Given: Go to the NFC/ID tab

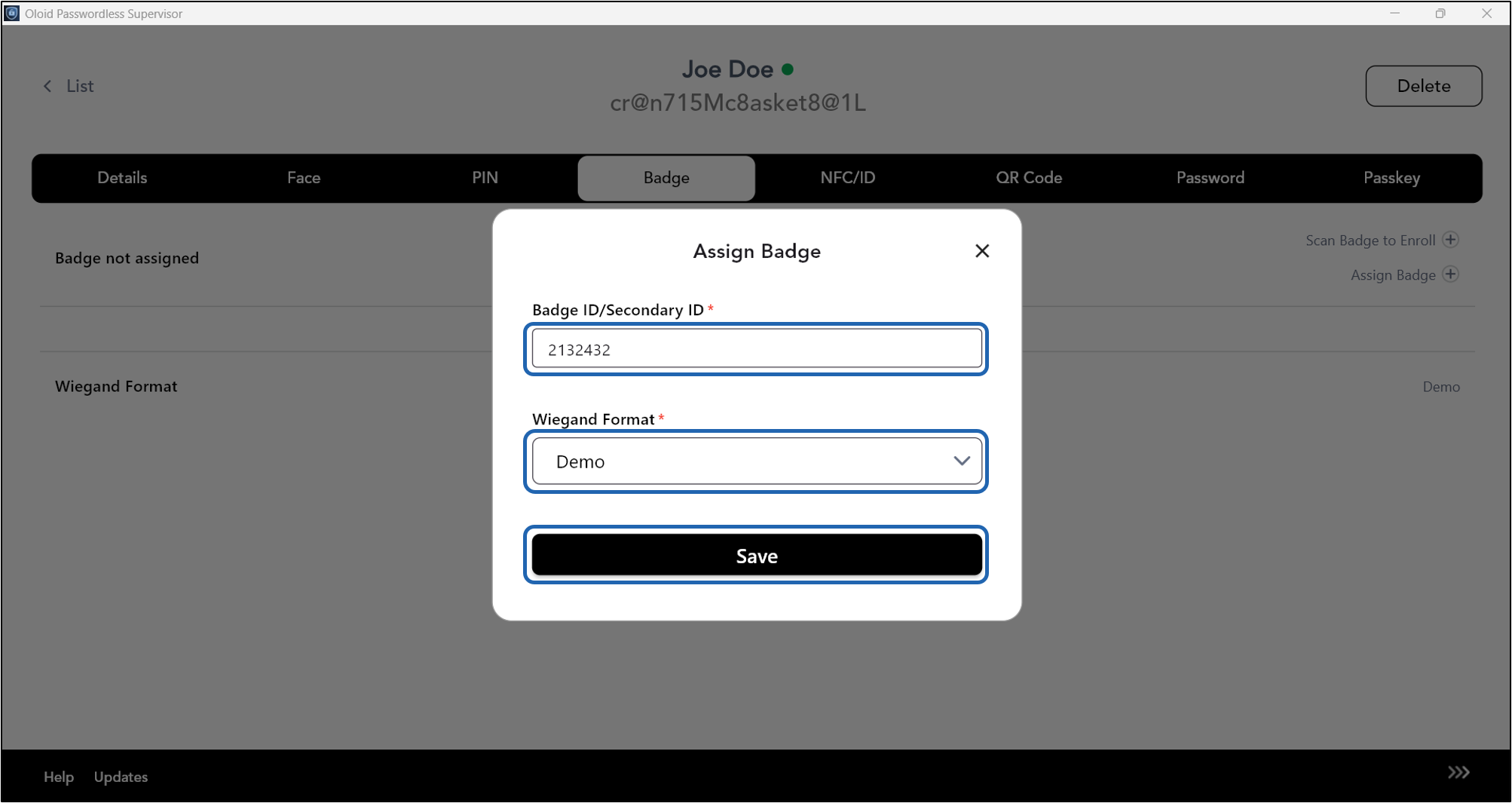Looking at the screenshot, I should click(848, 178).
